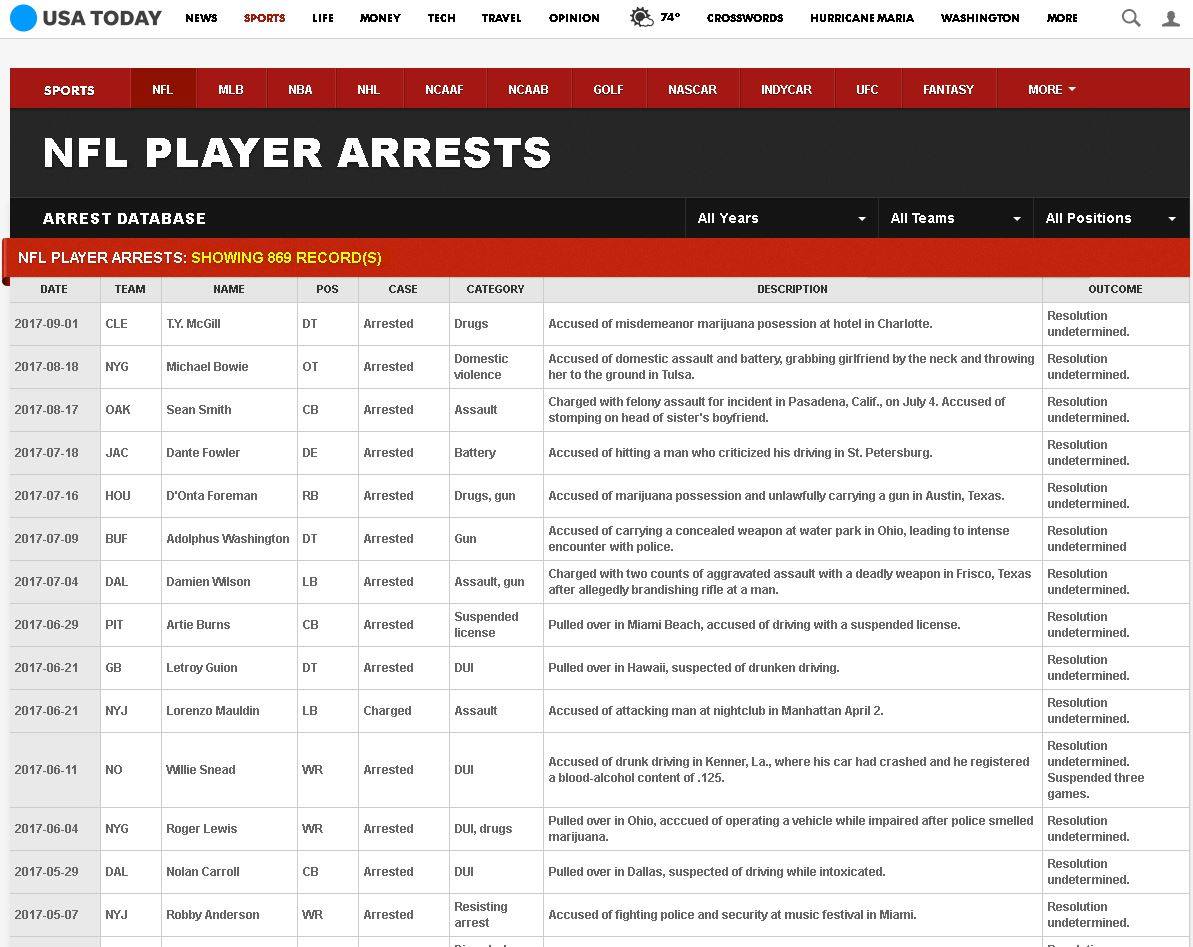Click the name Nolan Carroll
The width and height of the screenshot is (1193, 947).
coord(203,872)
